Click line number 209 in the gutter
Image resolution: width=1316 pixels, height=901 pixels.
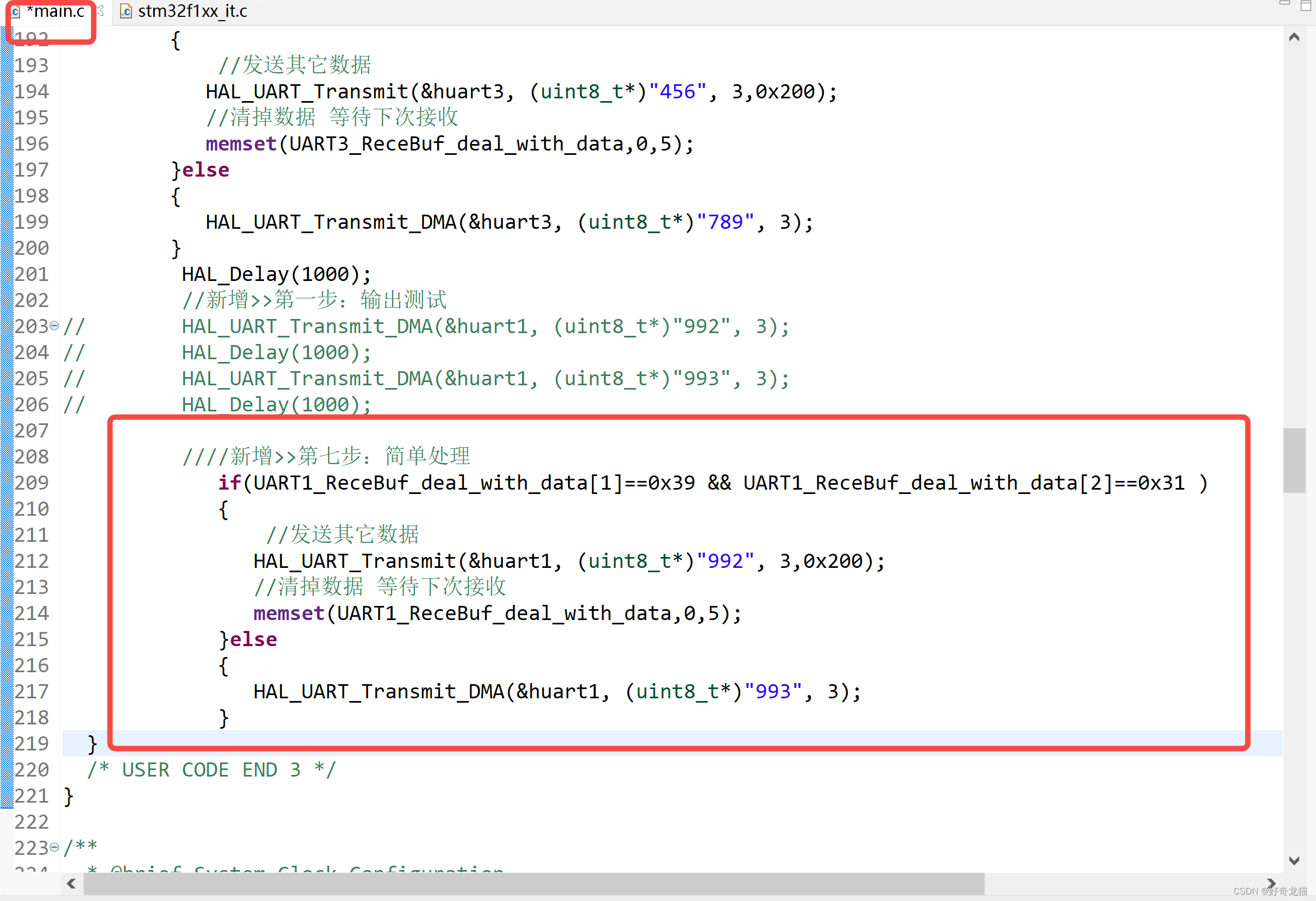point(32,483)
